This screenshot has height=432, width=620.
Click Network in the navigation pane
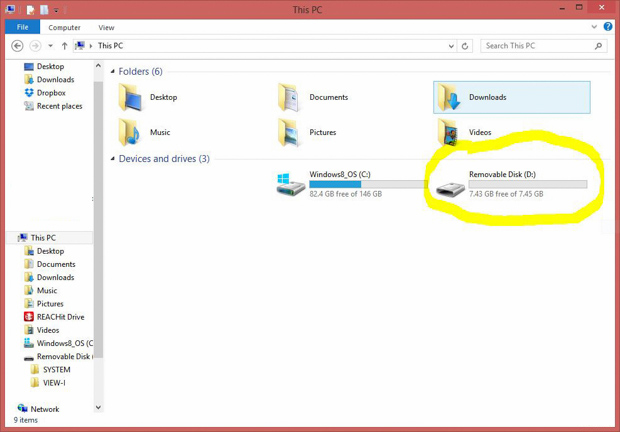click(x=38, y=409)
